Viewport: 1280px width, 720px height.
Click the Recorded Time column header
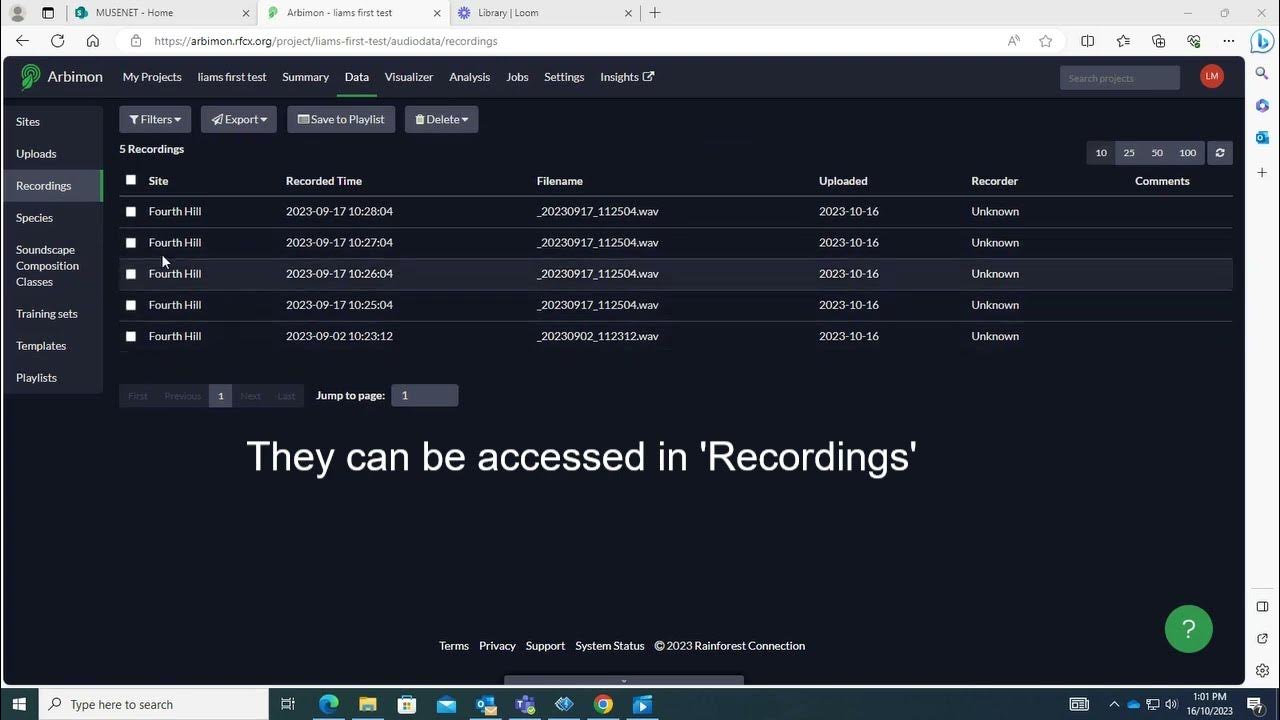click(x=324, y=181)
